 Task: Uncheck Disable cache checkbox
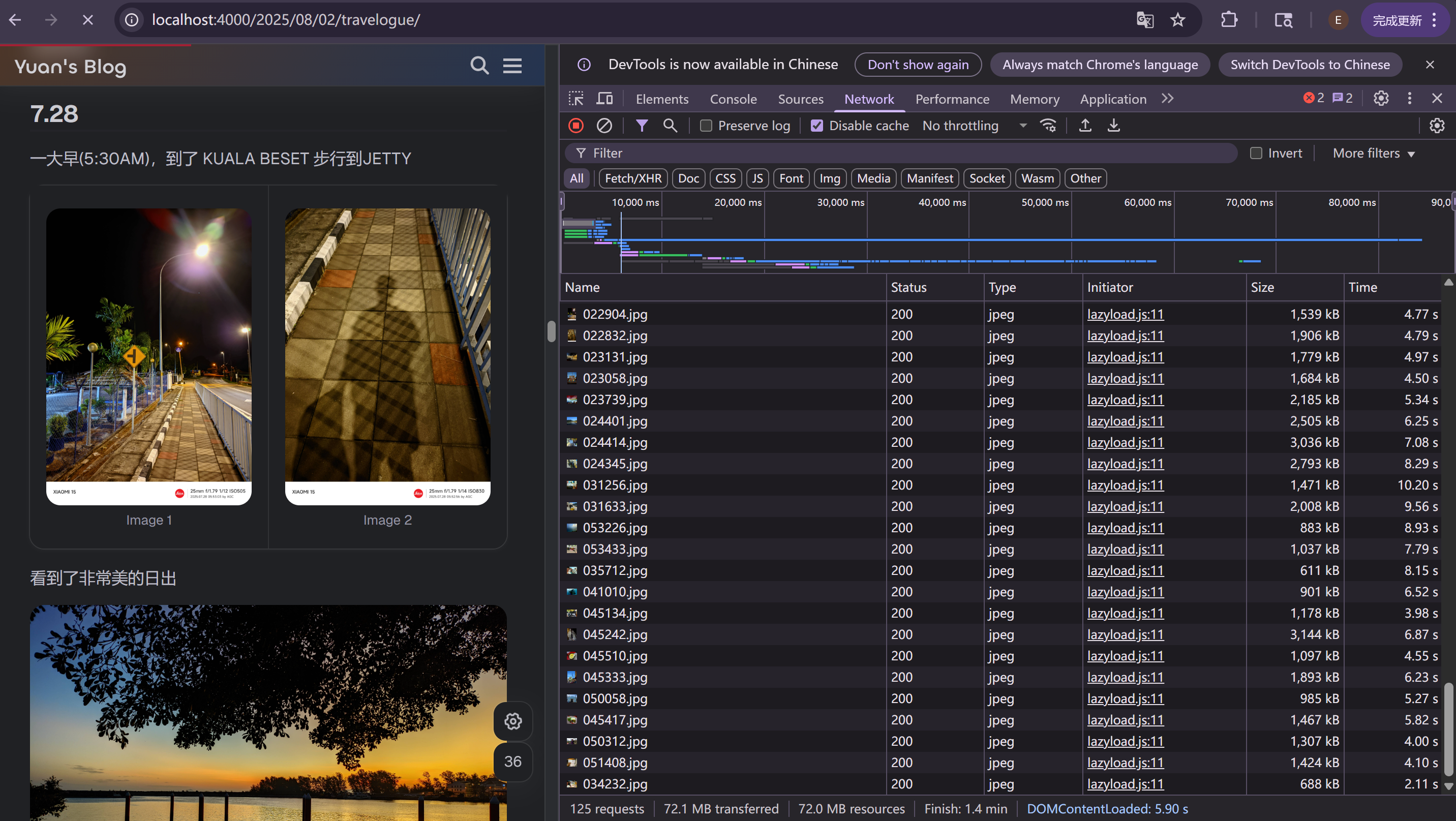(817, 126)
